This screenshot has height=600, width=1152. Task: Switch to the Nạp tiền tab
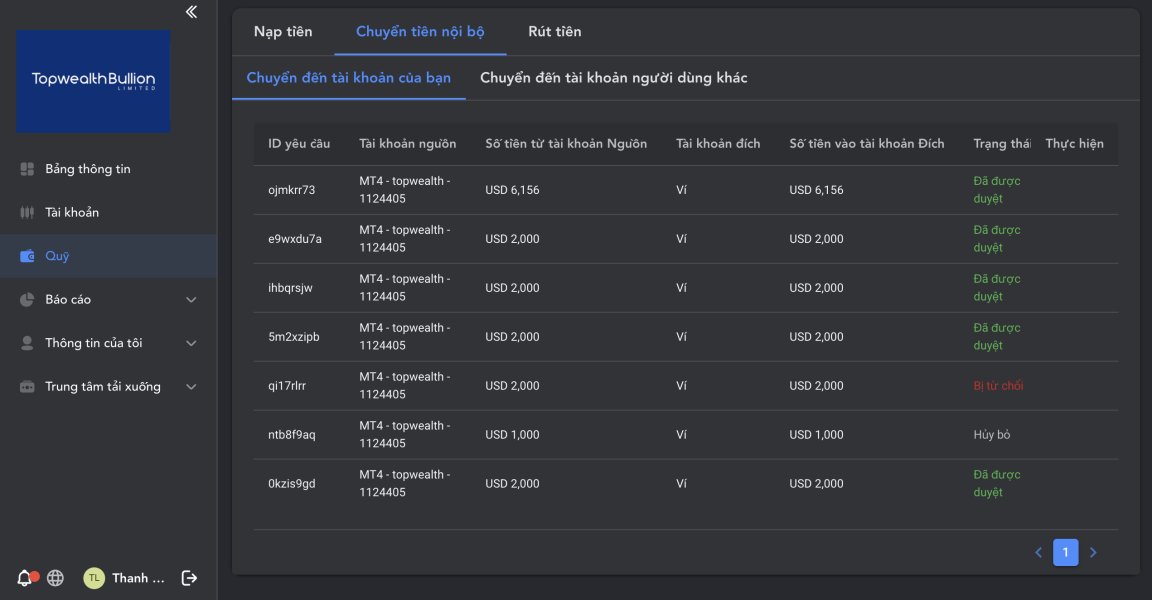pyautogui.click(x=283, y=32)
